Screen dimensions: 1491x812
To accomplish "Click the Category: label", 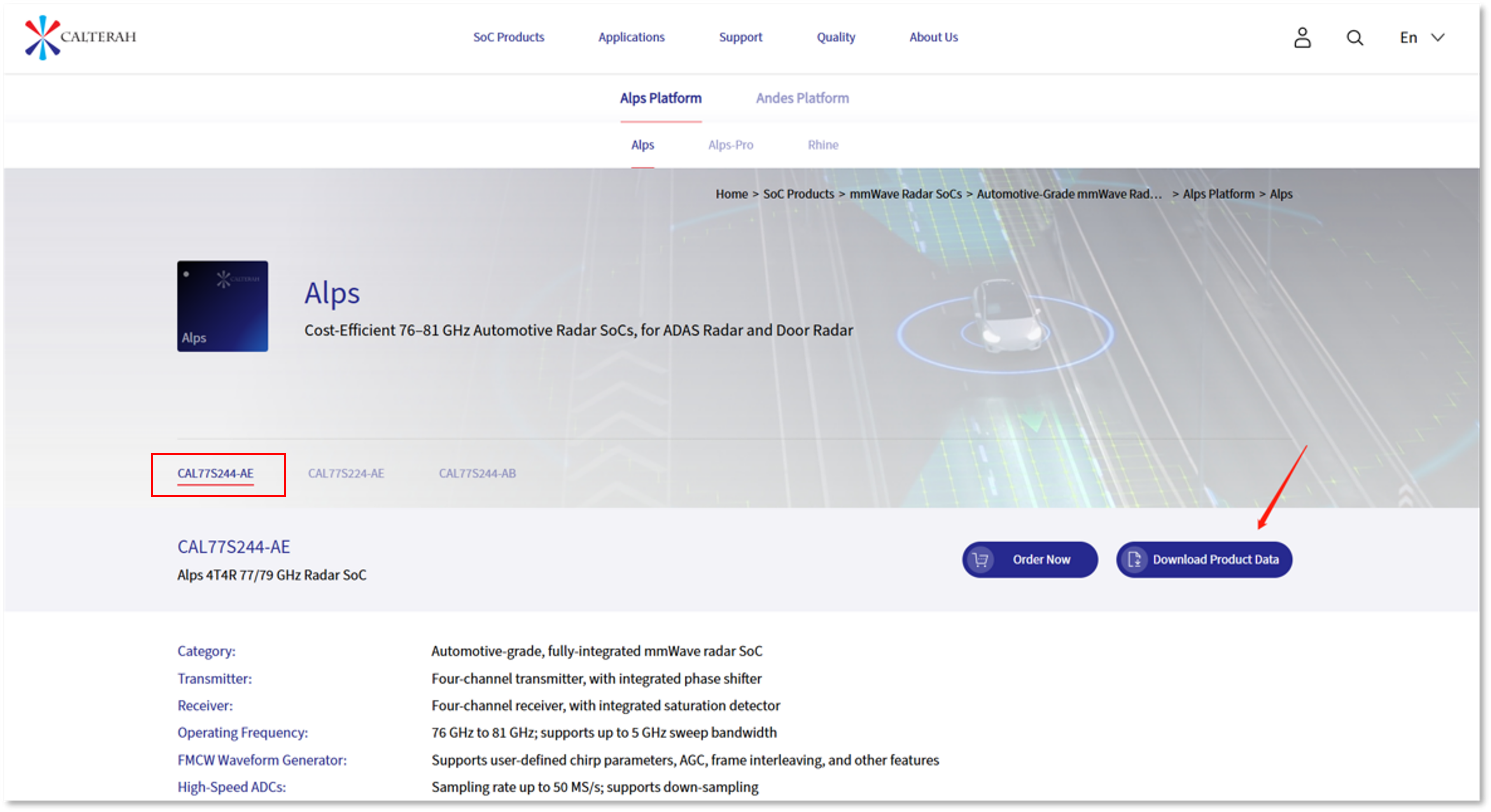I will 206,651.
